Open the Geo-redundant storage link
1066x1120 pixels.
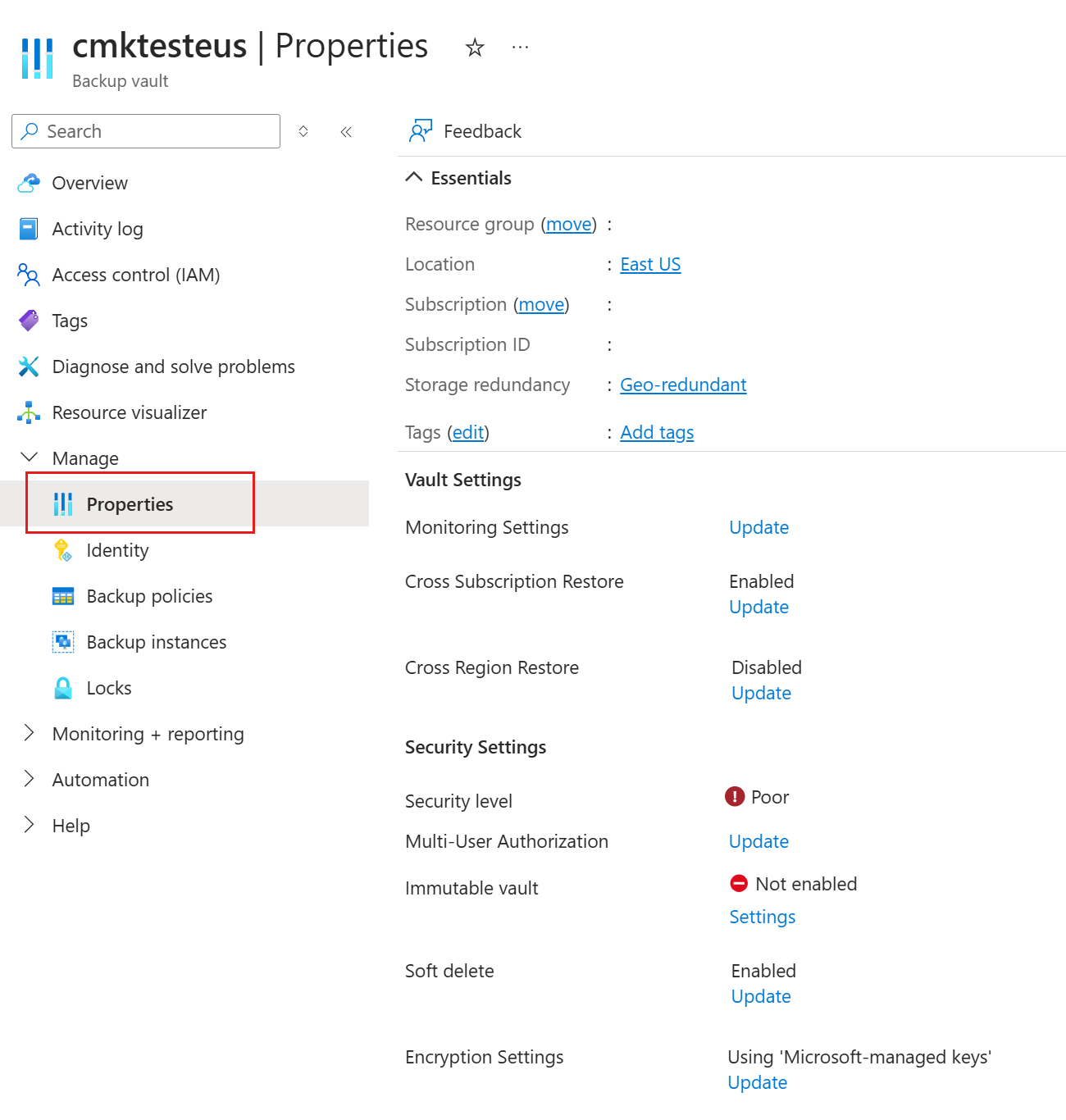point(683,385)
